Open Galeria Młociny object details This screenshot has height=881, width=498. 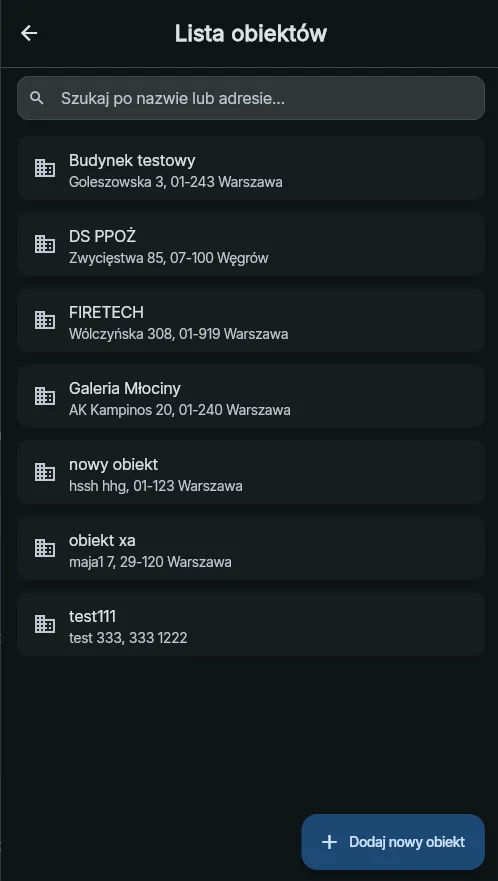coord(251,396)
